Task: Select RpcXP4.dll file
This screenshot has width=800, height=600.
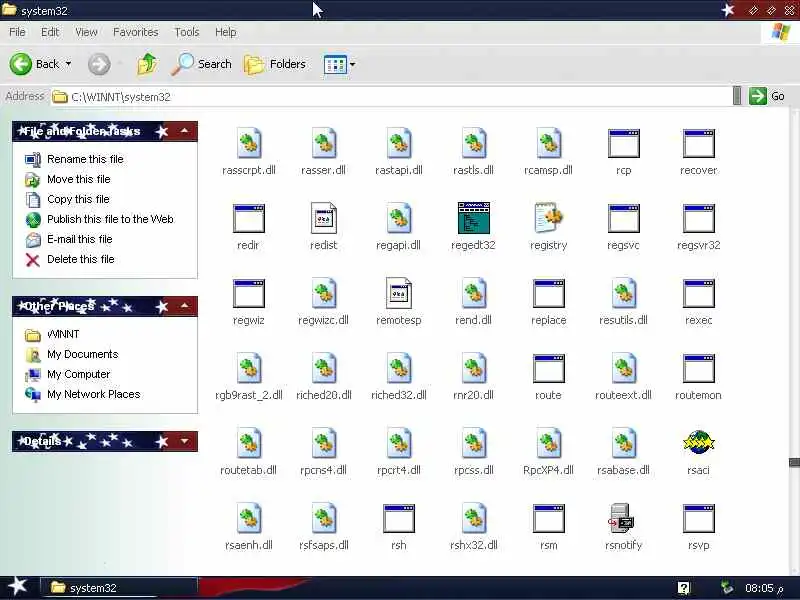Action: tap(548, 452)
